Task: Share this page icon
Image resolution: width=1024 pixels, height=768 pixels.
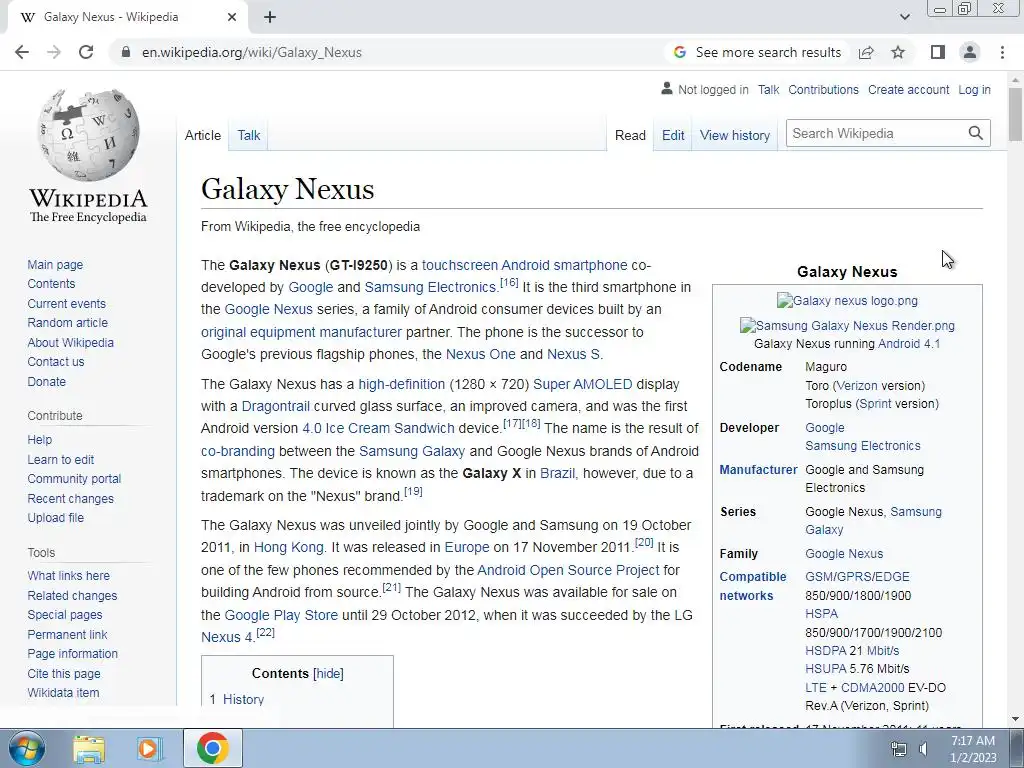Action: (866, 52)
